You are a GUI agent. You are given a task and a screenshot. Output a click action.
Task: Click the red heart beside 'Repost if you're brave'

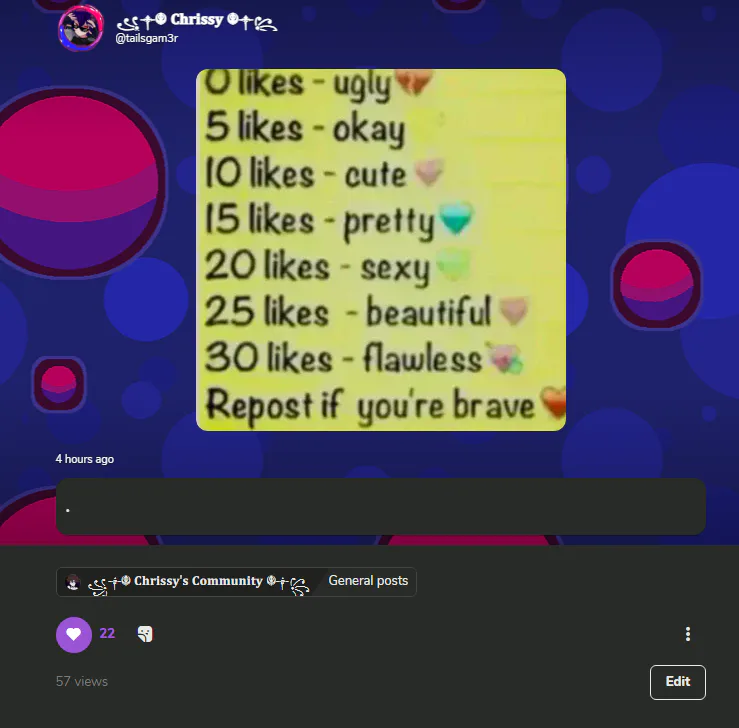coord(553,402)
